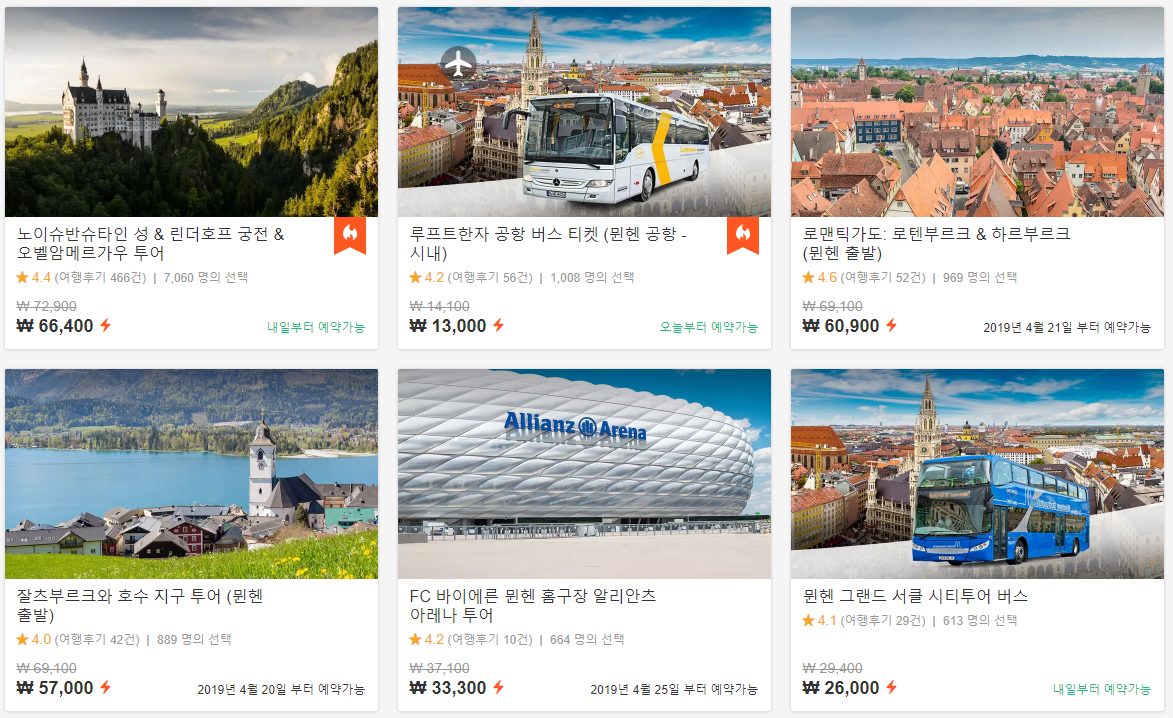Image resolution: width=1173 pixels, height=718 pixels.
Task: Click the 4.4 star rating on Neuschwanstein tour
Action: pos(34,277)
